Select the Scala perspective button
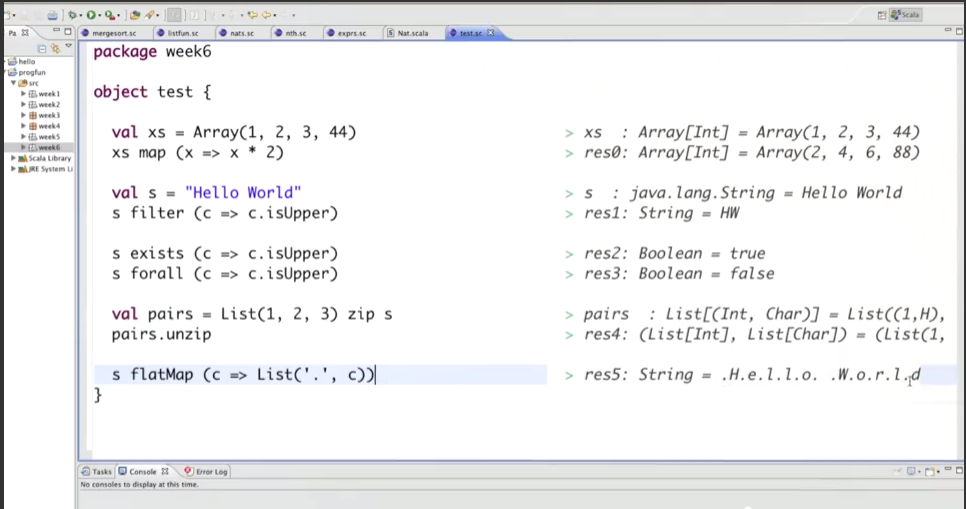The image size is (966, 509). point(906,15)
